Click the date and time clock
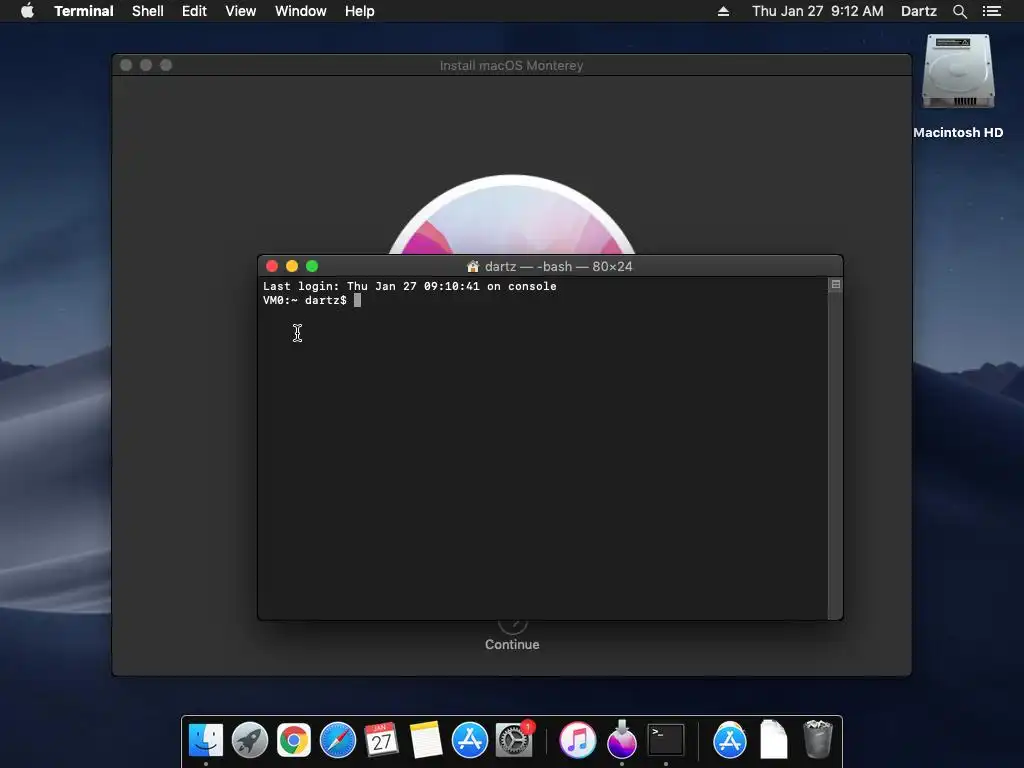 (x=818, y=11)
